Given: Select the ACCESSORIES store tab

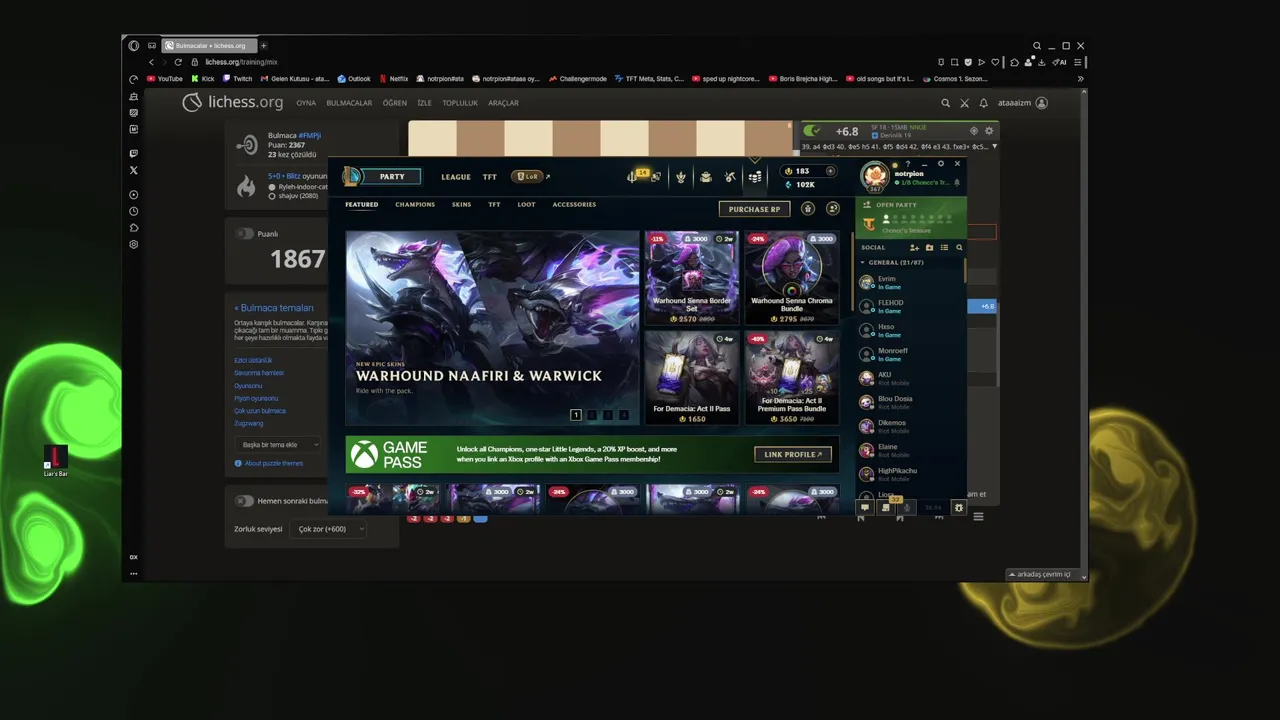Looking at the screenshot, I should pyautogui.click(x=574, y=205).
